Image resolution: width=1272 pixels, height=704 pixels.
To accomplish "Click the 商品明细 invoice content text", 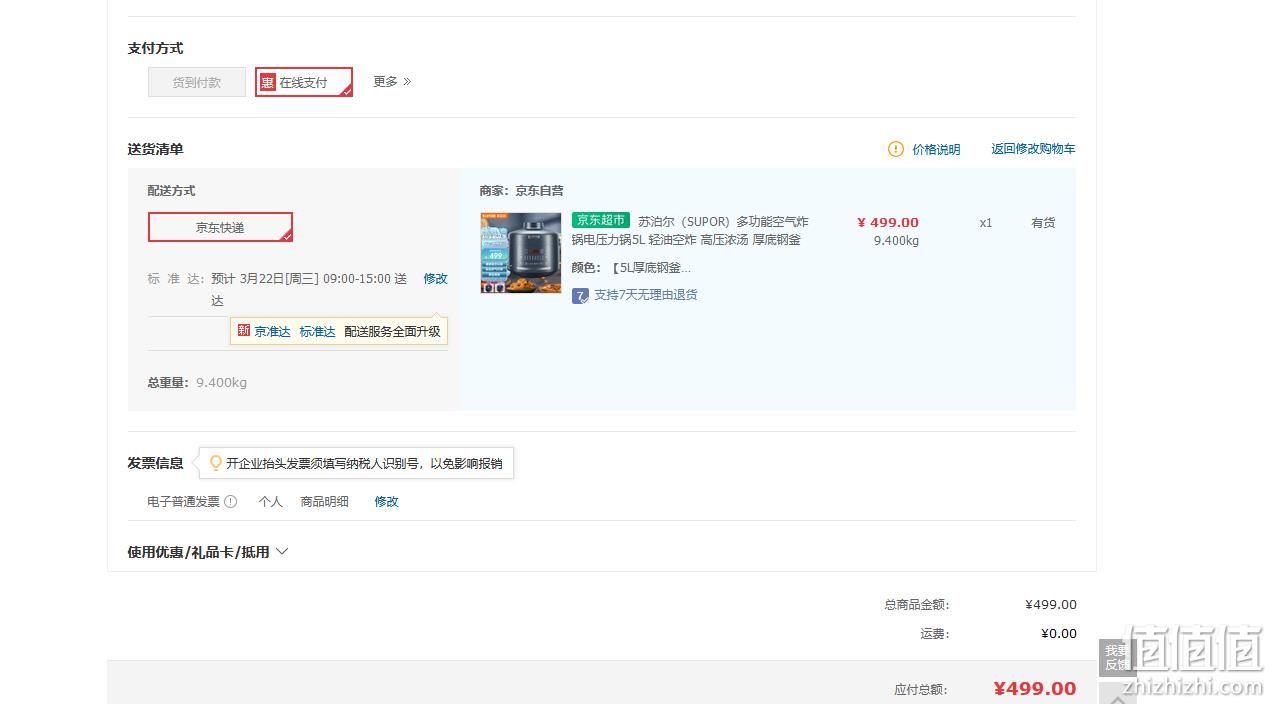I will click(x=325, y=502).
